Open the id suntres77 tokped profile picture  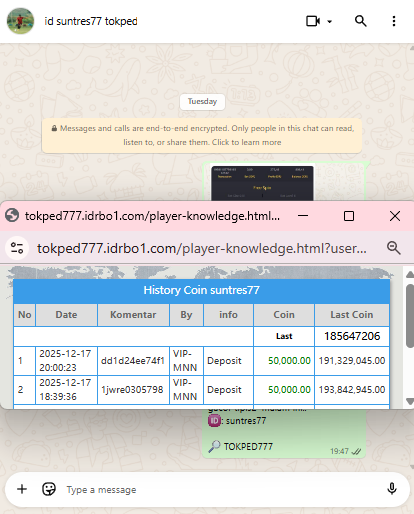(x=20, y=21)
